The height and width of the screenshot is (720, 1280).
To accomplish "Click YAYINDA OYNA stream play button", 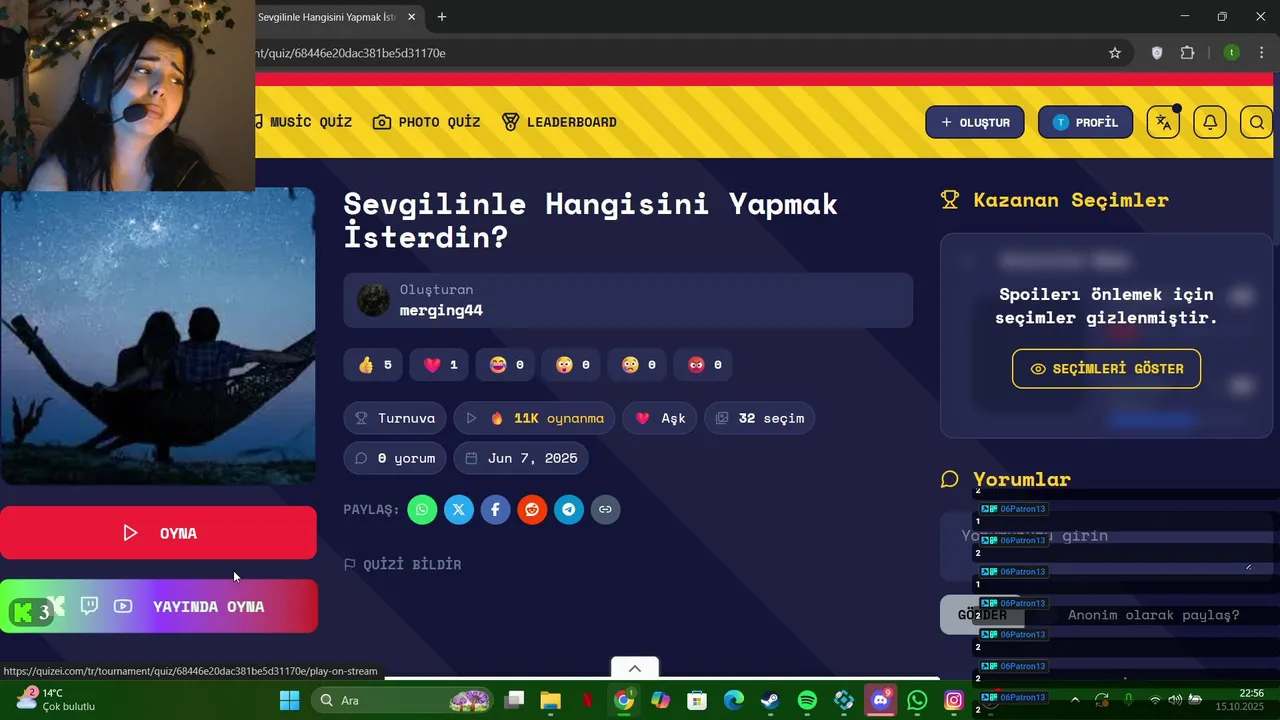I will tap(159, 607).
